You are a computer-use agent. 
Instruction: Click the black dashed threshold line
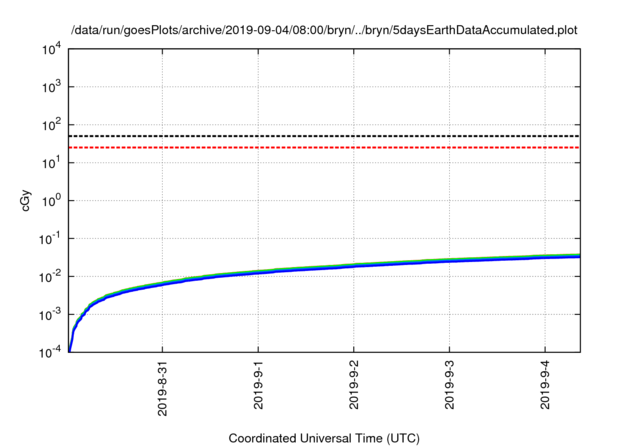pyautogui.click(x=324, y=136)
